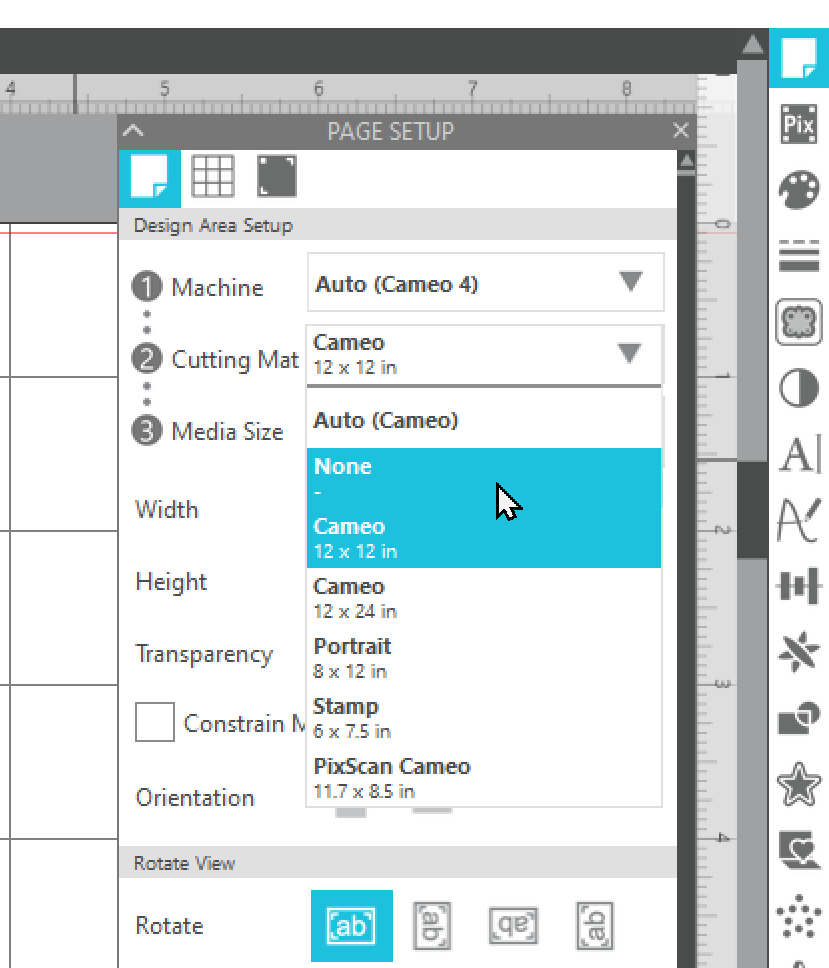Switch to the Grid Settings tab

pyautogui.click(x=213, y=177)
